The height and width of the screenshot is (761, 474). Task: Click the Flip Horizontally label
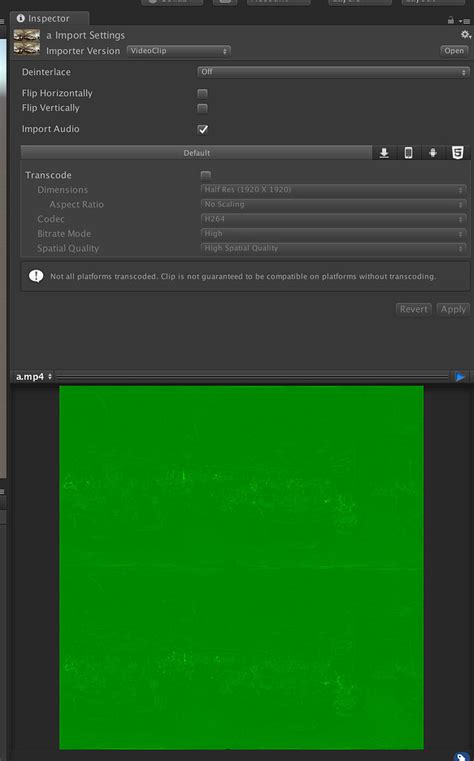(57, 93)
